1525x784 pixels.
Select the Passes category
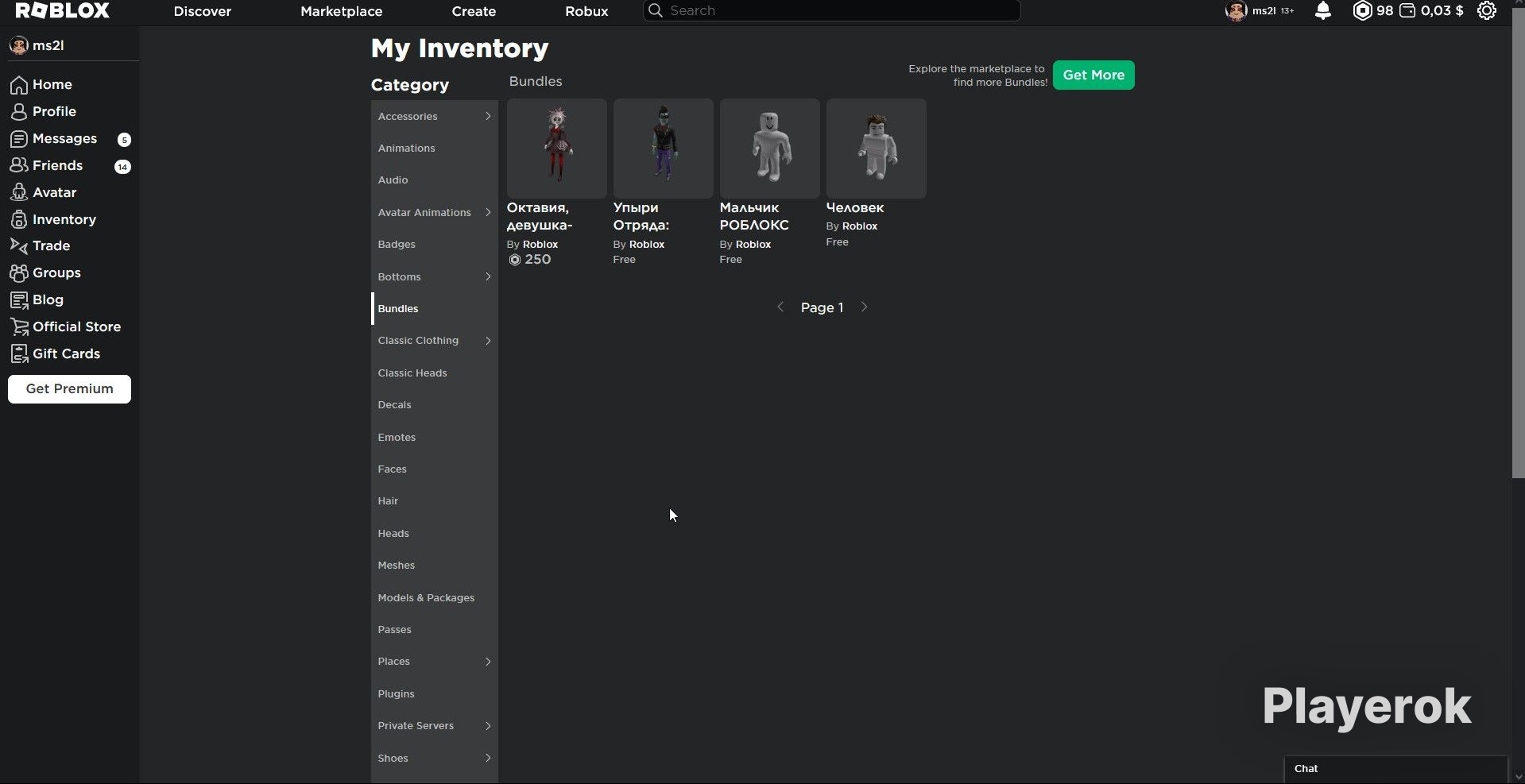click(435, 630)
